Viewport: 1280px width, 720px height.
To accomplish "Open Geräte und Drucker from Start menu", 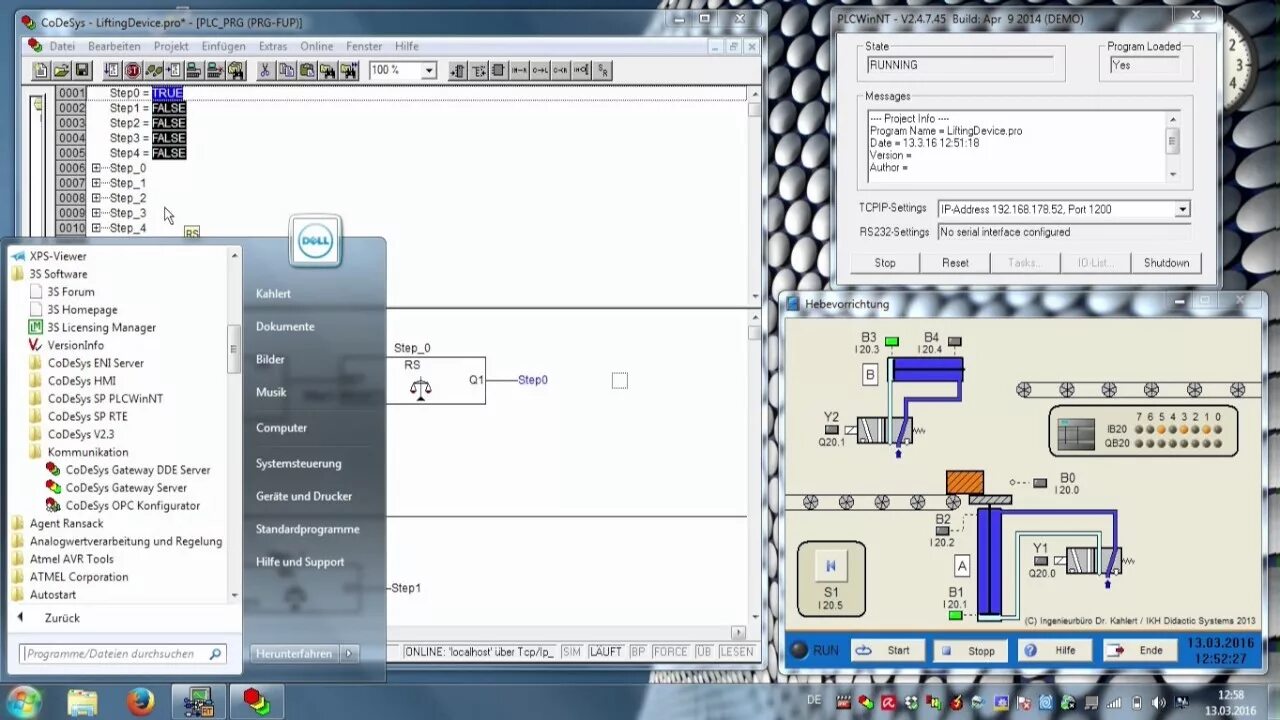I will 304,496.
